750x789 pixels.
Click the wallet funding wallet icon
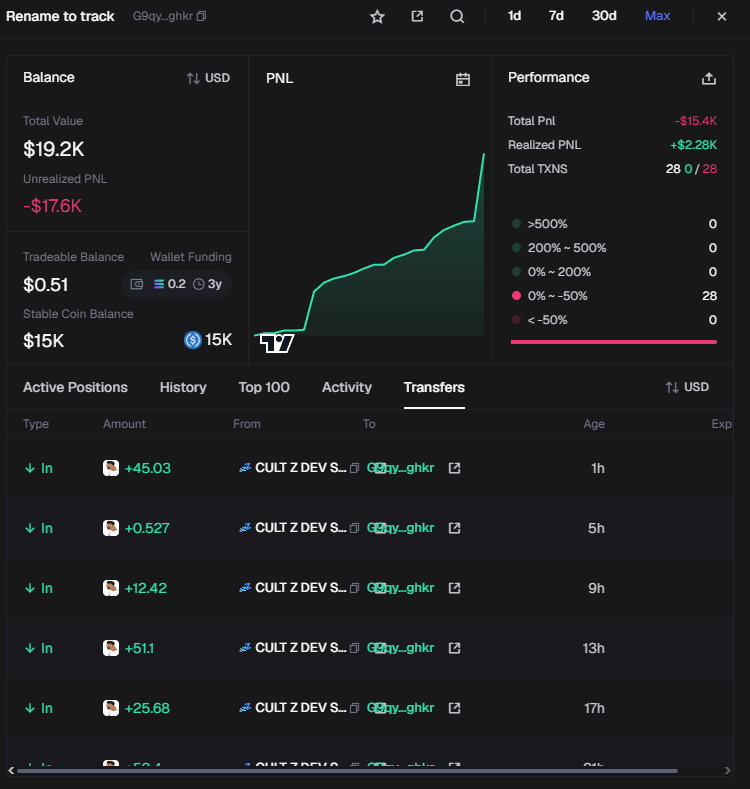pos(137,284)
